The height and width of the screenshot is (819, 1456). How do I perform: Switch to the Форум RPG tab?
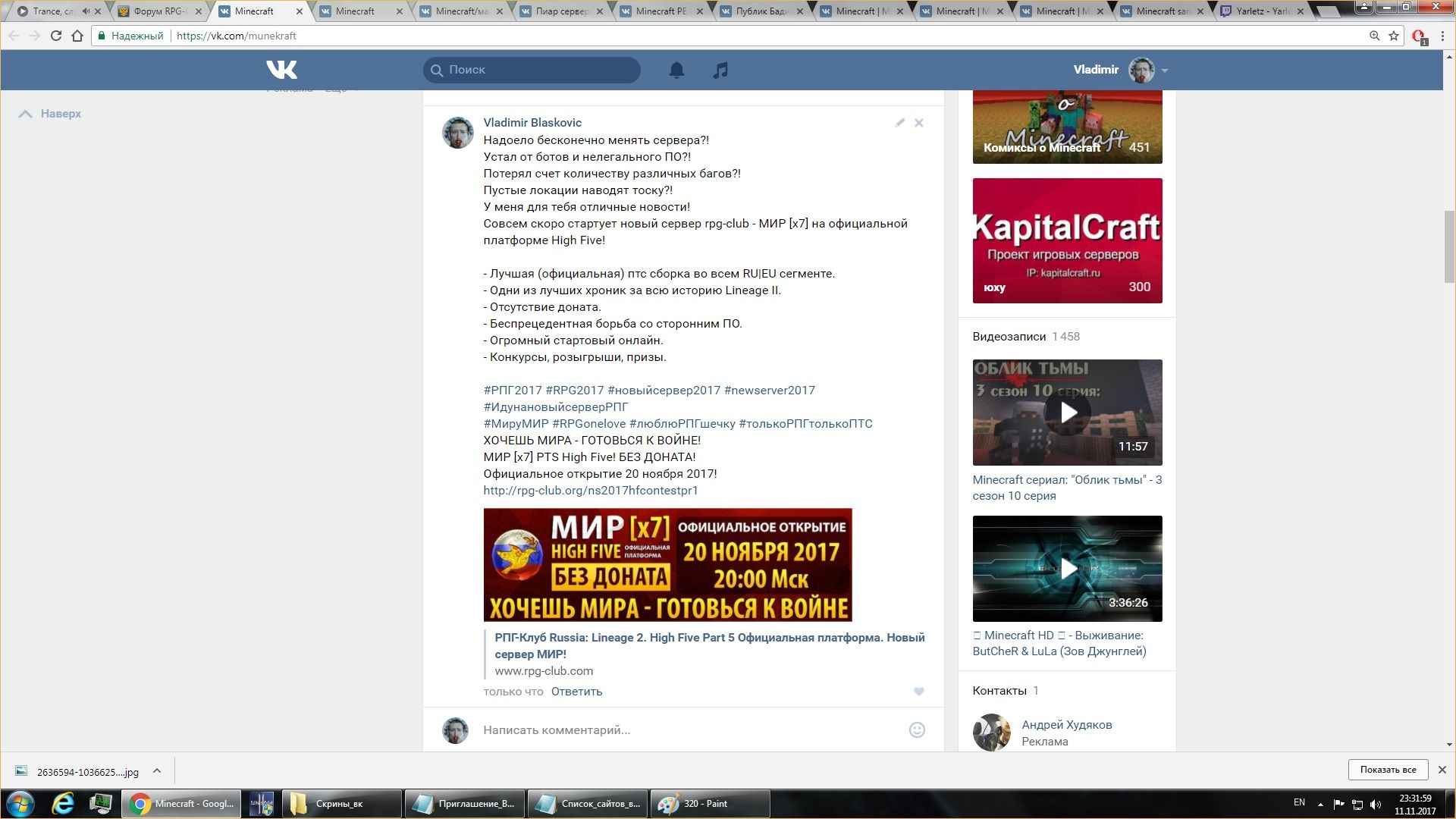point(160,11)
